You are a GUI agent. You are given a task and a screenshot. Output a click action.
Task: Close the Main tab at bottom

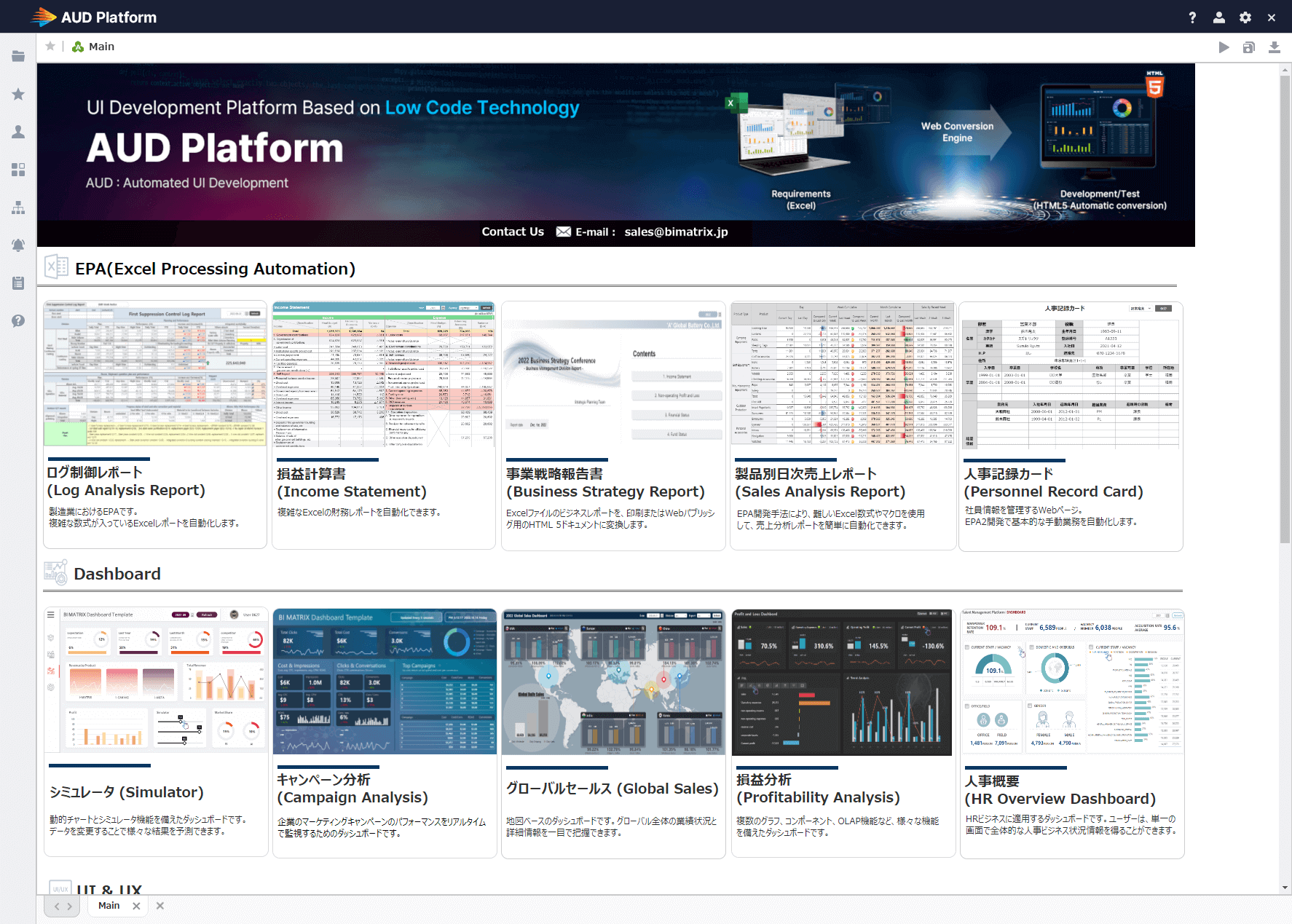[x=136, y=906]
